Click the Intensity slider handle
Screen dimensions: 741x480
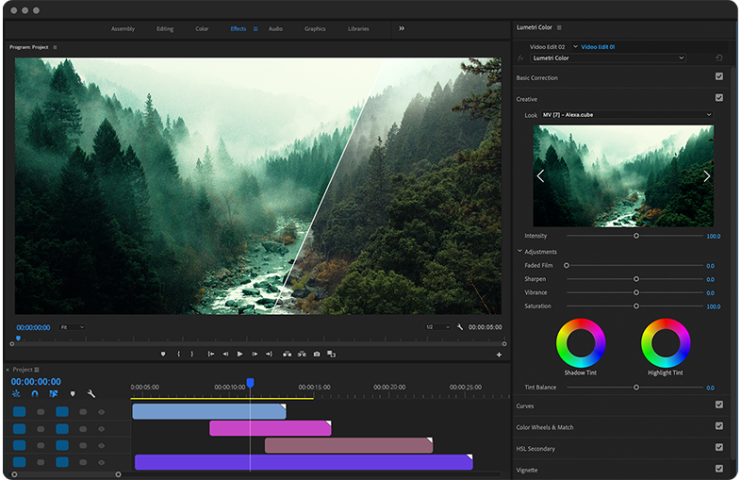[x=636, y=236]
